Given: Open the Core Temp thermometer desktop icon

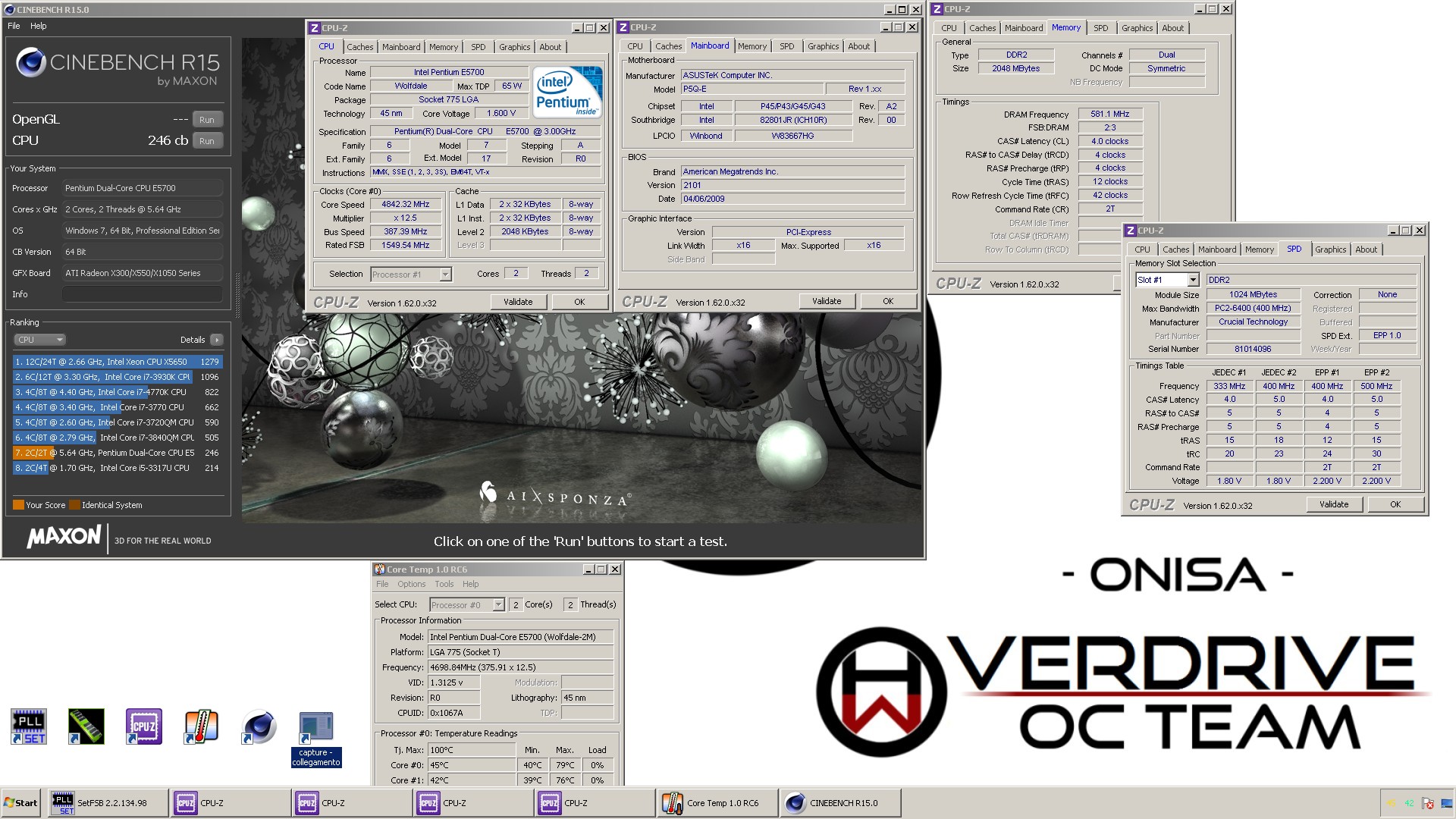Looking at the screenshot, I should tap(201, 726).
